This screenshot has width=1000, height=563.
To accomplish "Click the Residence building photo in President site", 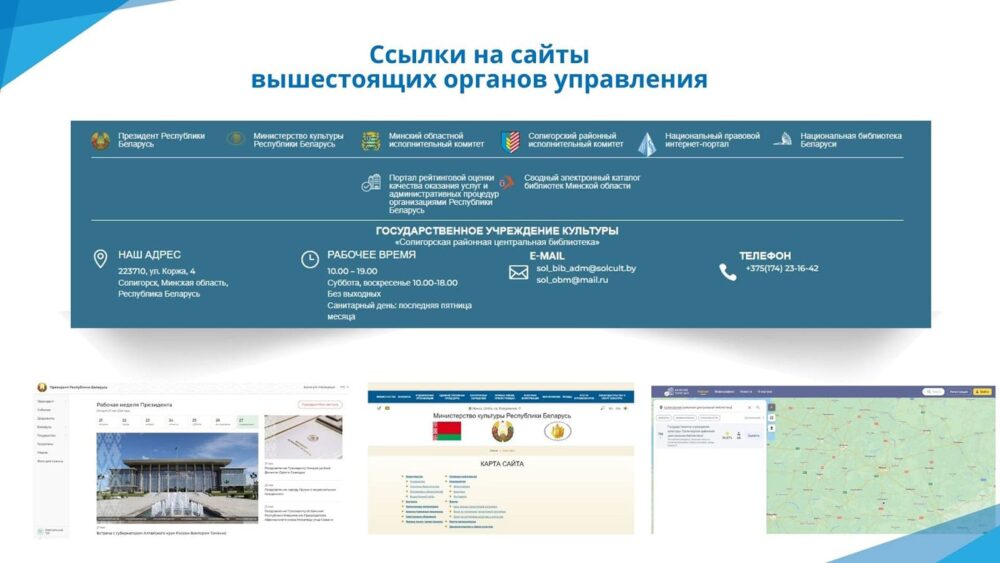I will coord(177,478).
